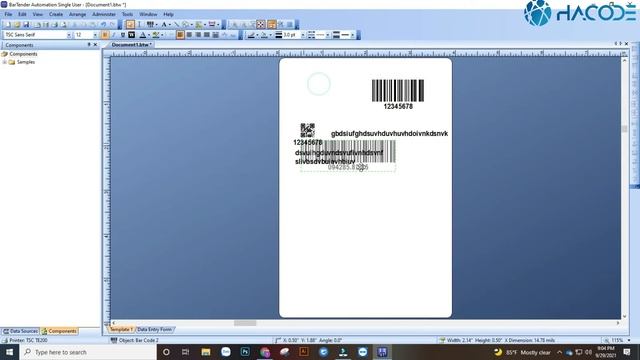640x360 pixels.
Task: Open the font name dropdown
Action: click(69, 35)
